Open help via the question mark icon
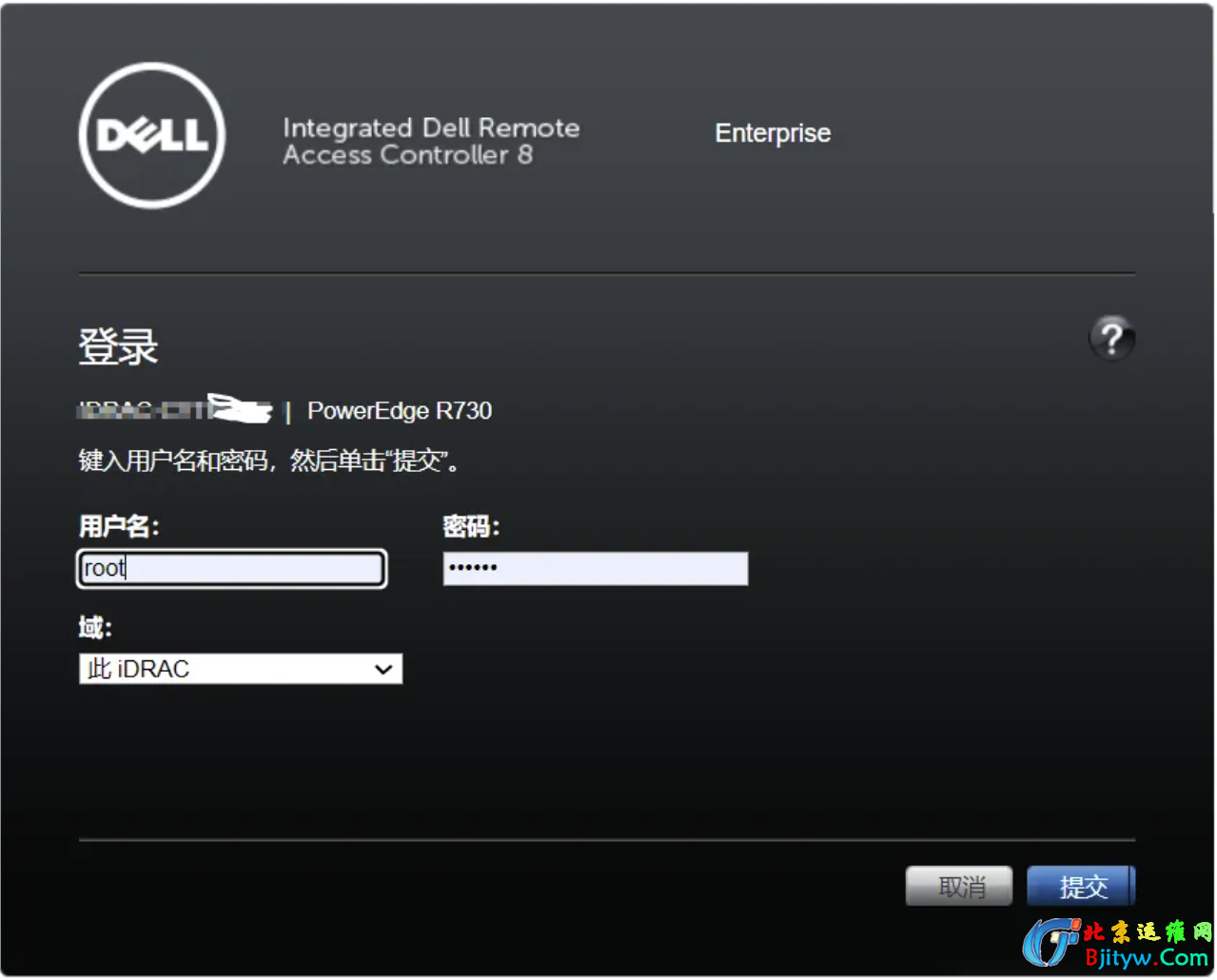The height and width of the screenshot is (980, 1217). pos(1110,338)
